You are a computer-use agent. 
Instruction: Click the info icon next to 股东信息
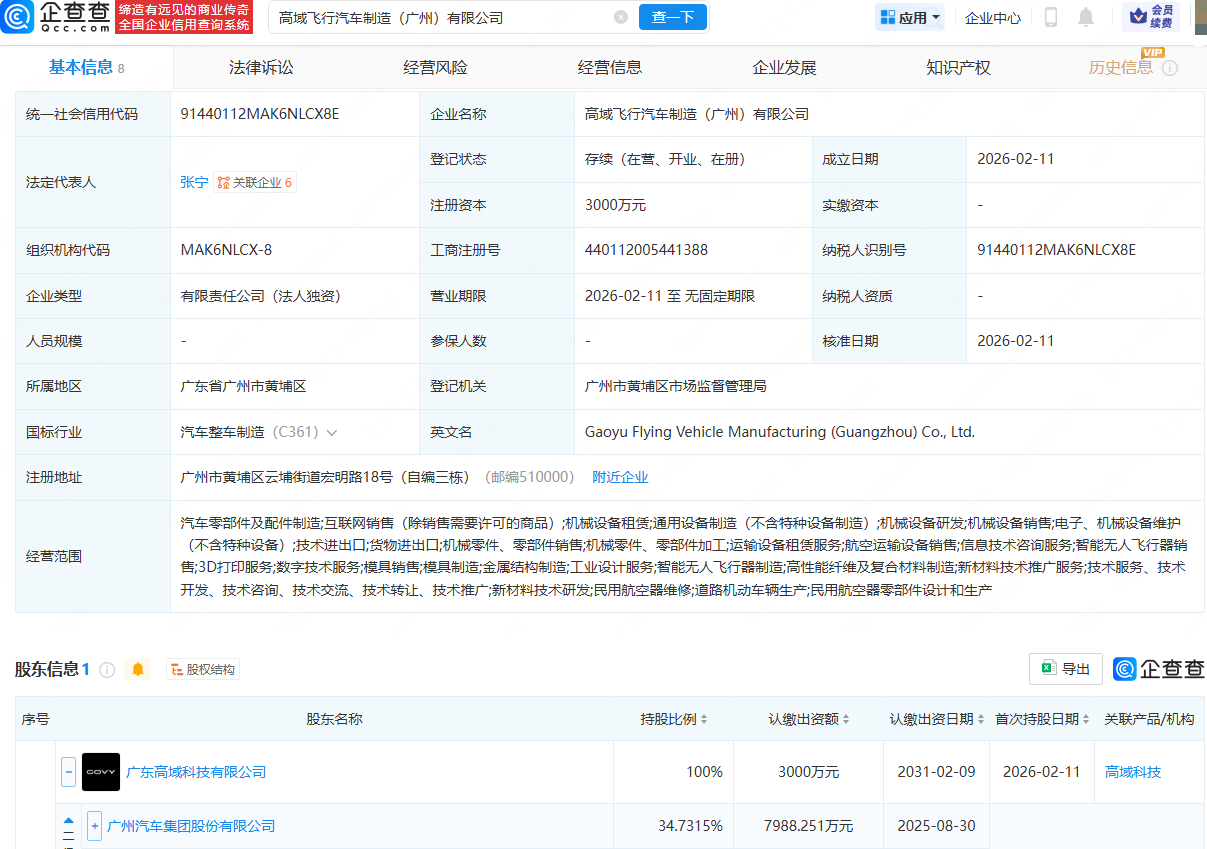click(x=110, y=669)
